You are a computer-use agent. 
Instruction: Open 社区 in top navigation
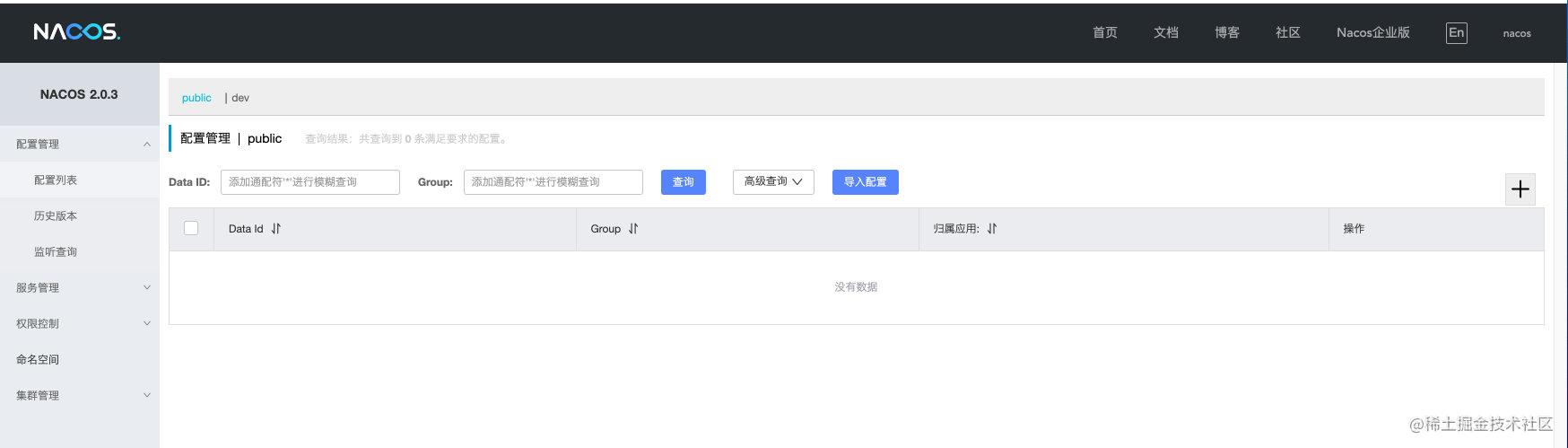pyautogui.click(x=1288, y=32)
